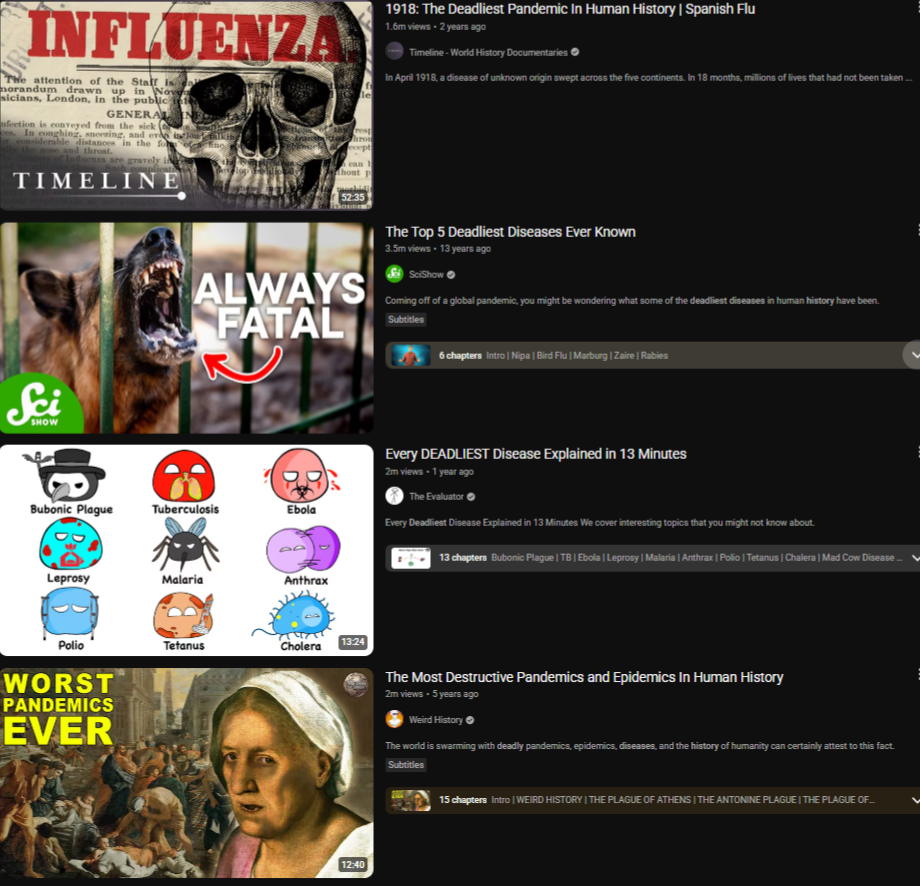Click the green SciShow channel avatar
This screenshot has height=886, width=920.
[x=395, y=274]
